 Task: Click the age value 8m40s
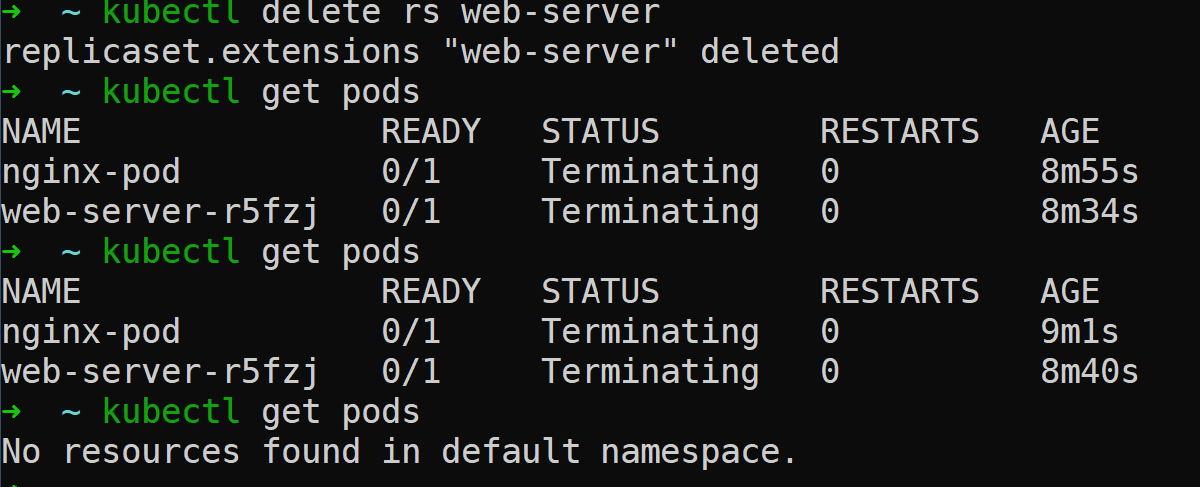tap(1089, 372)
